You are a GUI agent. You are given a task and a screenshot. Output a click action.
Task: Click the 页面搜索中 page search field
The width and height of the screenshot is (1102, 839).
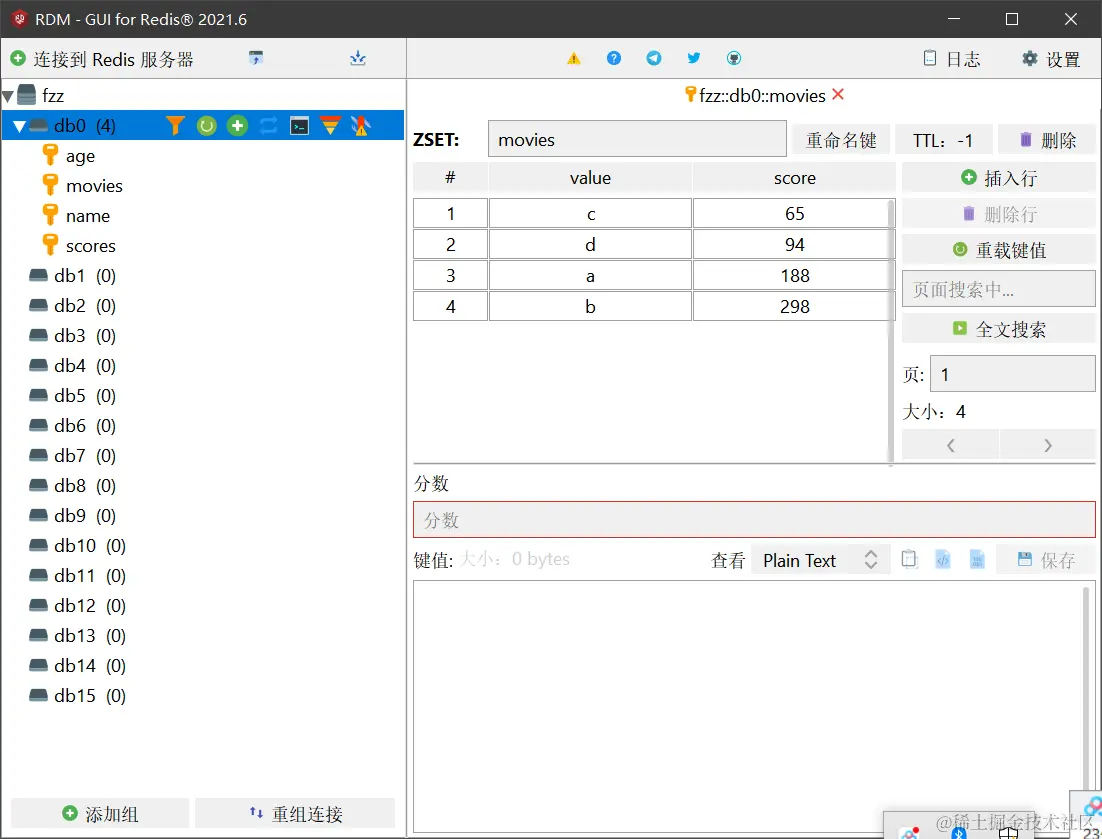point(998,289)
